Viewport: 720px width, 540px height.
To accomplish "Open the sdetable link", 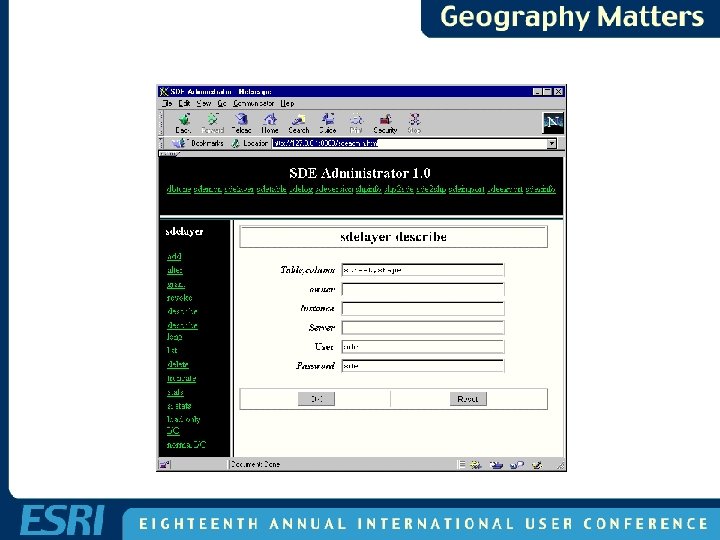I will tap(271, 189).
